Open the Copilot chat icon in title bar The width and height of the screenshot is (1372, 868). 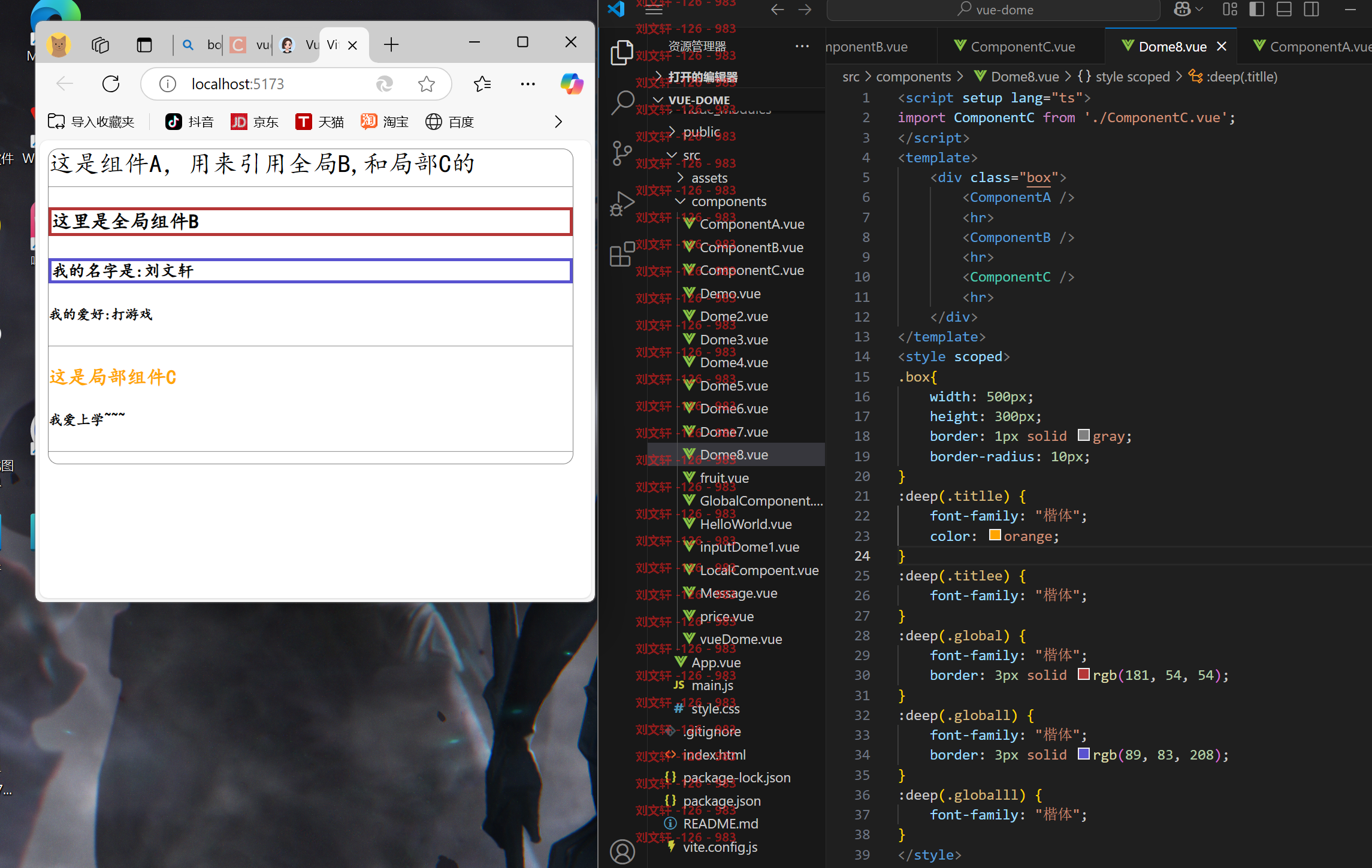(x=1182, y=10)
